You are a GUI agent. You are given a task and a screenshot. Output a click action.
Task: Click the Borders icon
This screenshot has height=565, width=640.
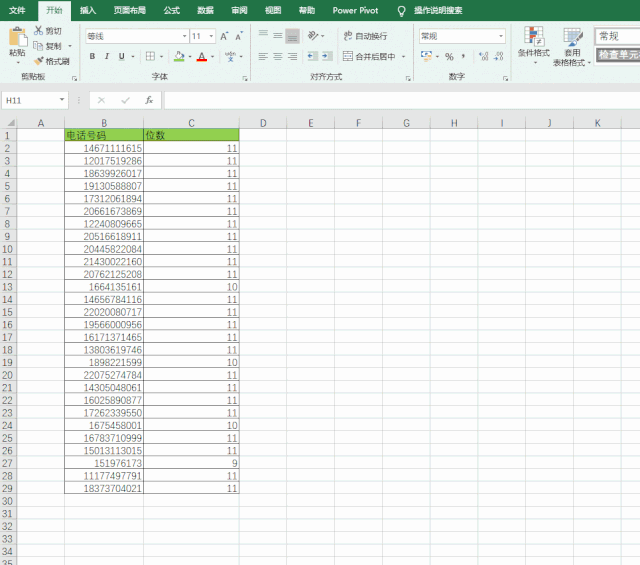[x=150, y=56]
